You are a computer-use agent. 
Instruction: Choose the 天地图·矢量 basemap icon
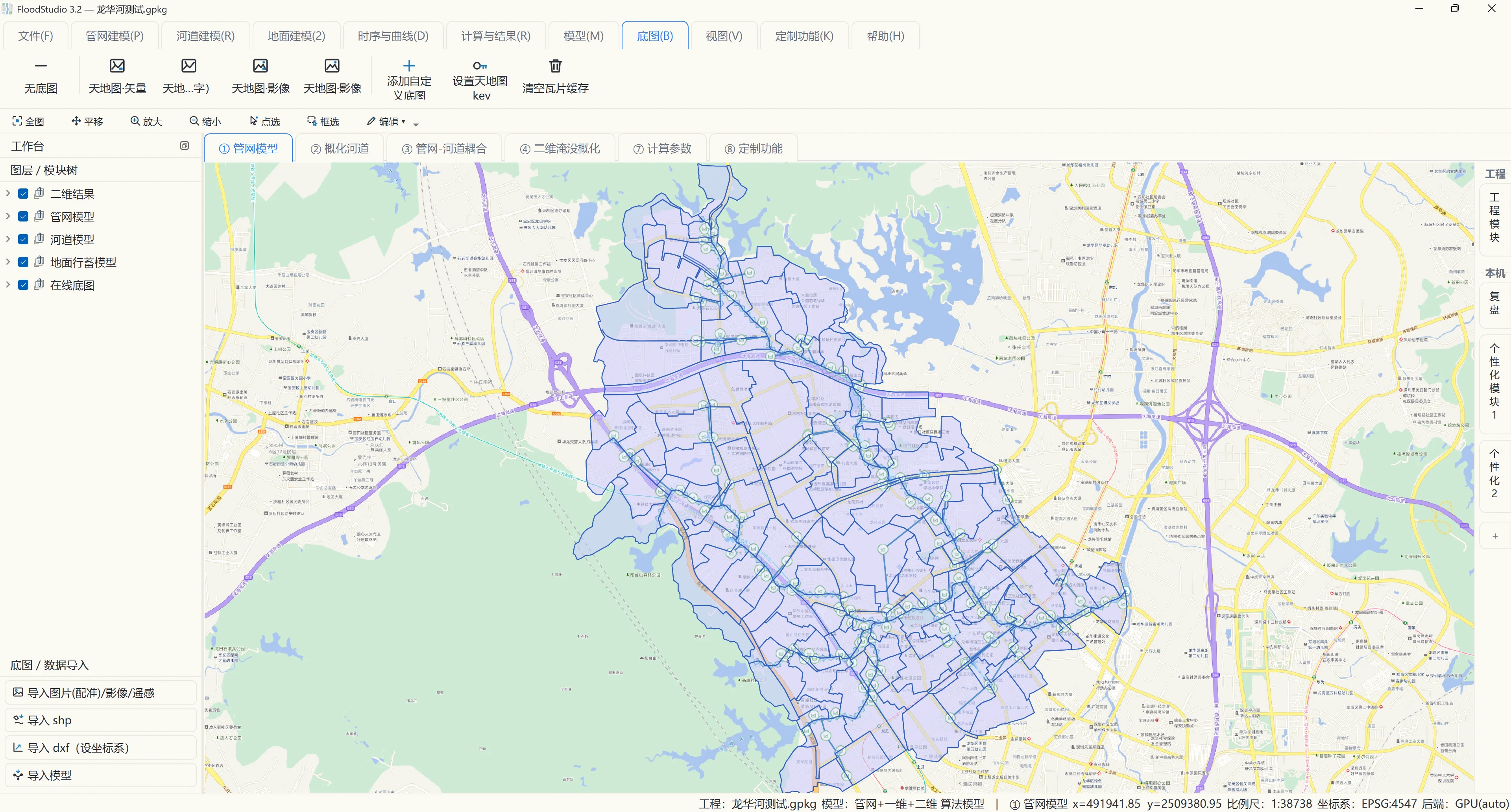click(117, 66)
